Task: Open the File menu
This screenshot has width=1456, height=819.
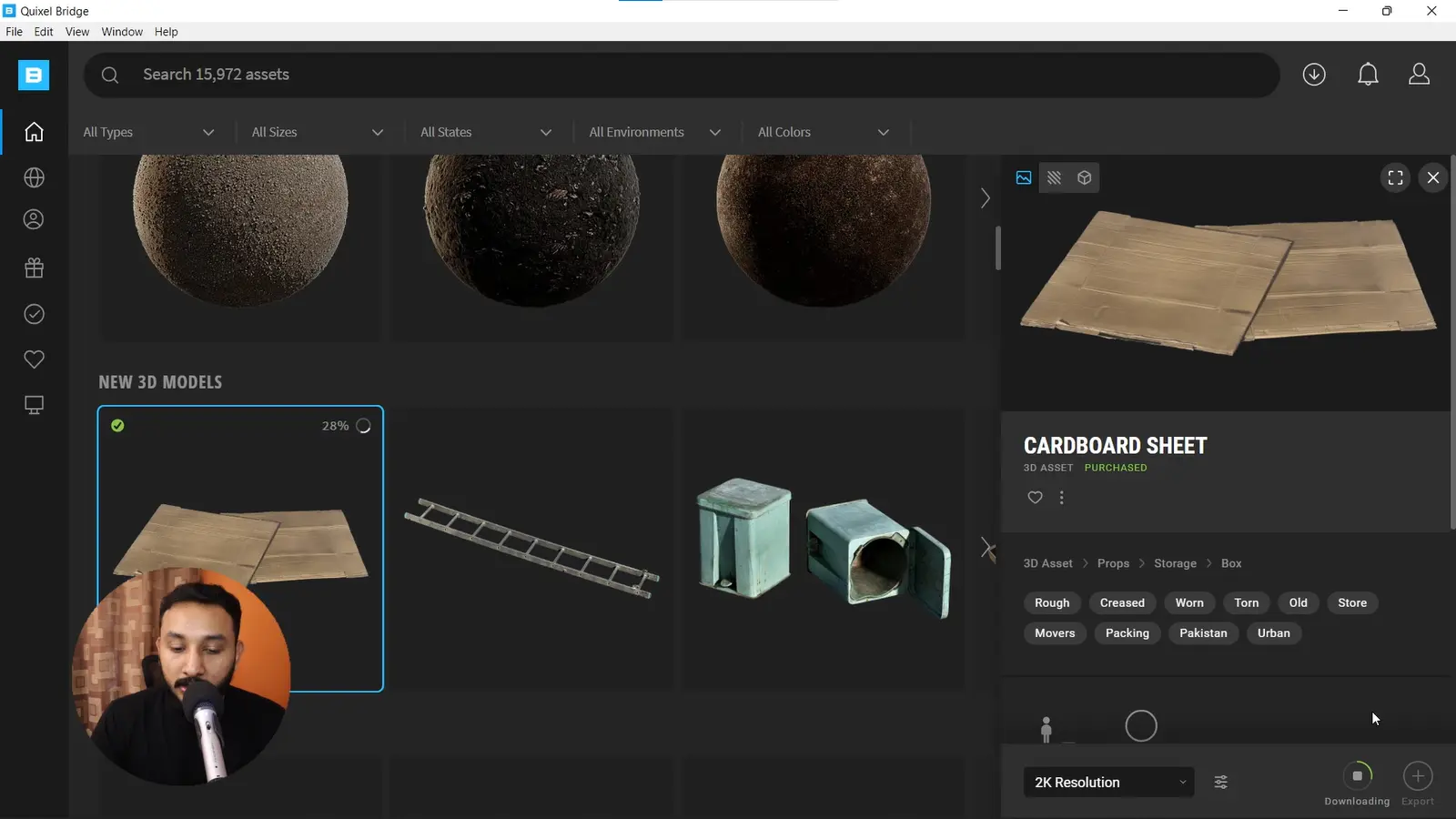Action: pos(14,32)
